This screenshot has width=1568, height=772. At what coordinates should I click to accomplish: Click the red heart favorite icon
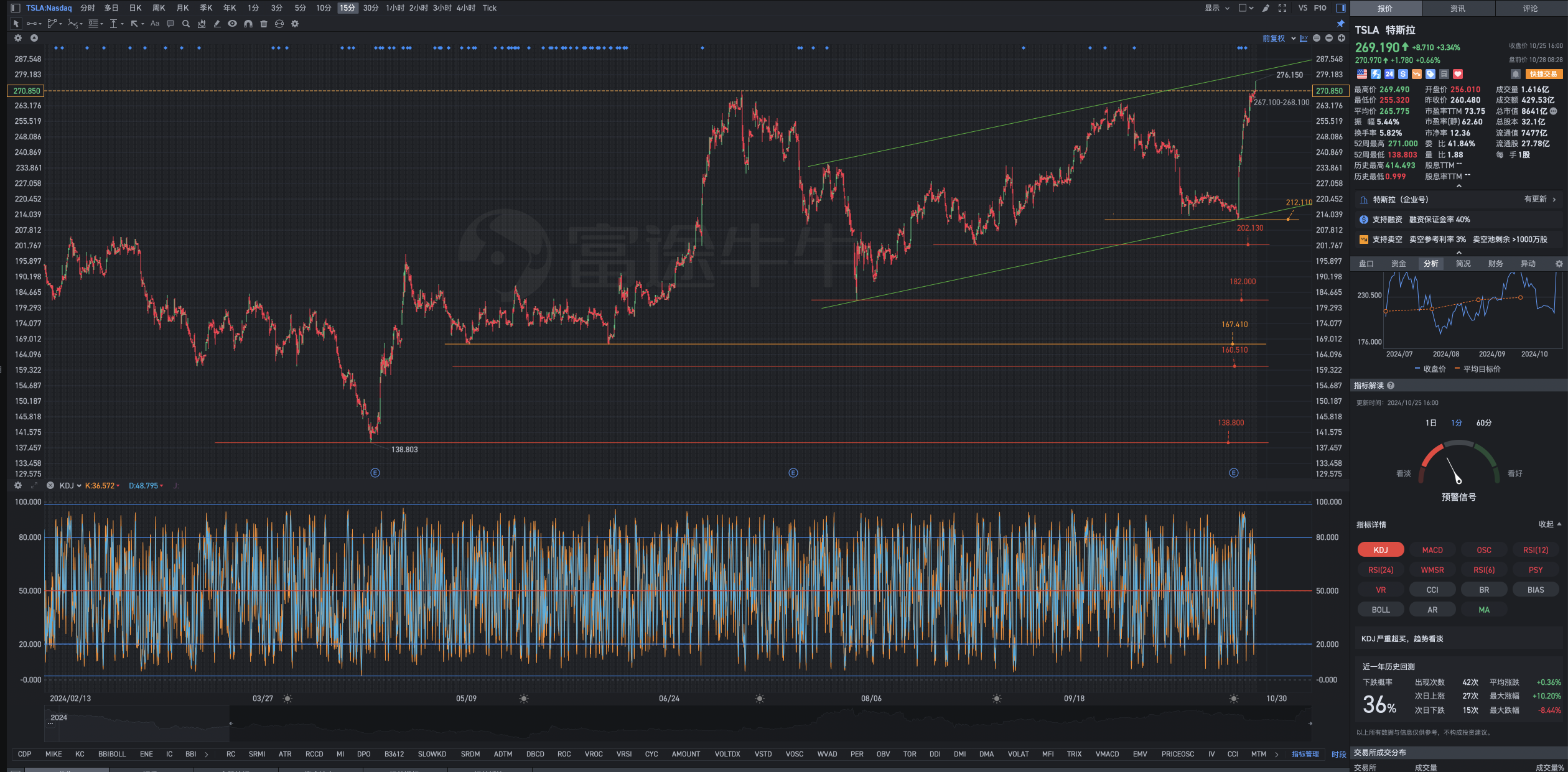click(1458, 74)
